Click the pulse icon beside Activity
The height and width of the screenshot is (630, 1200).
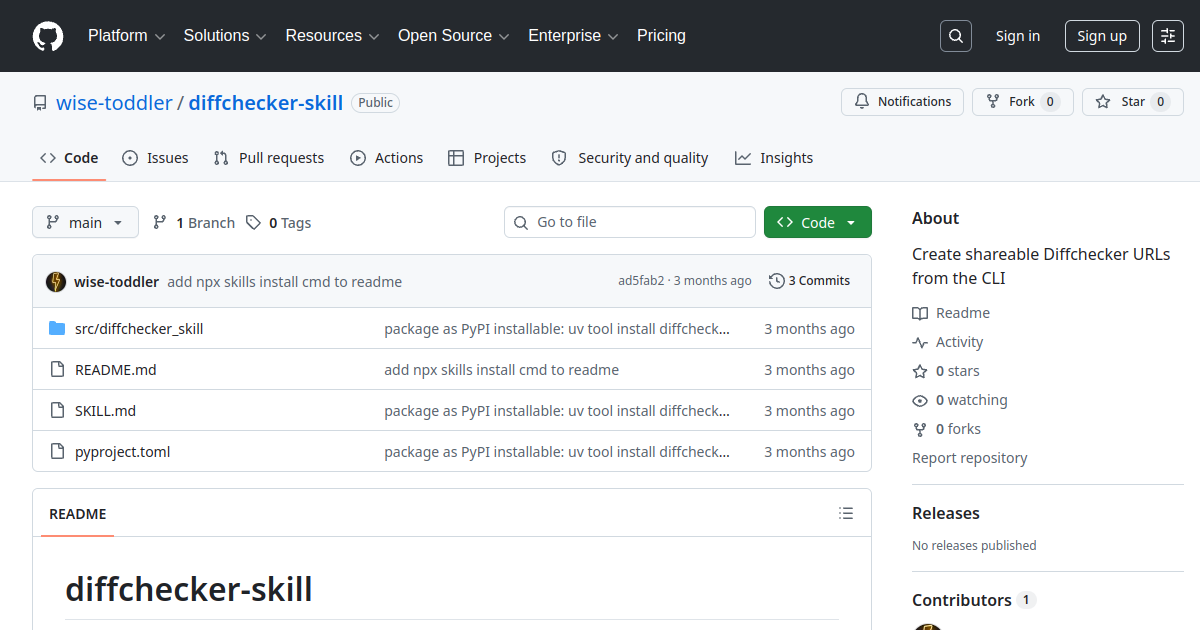tap(920, 342)
